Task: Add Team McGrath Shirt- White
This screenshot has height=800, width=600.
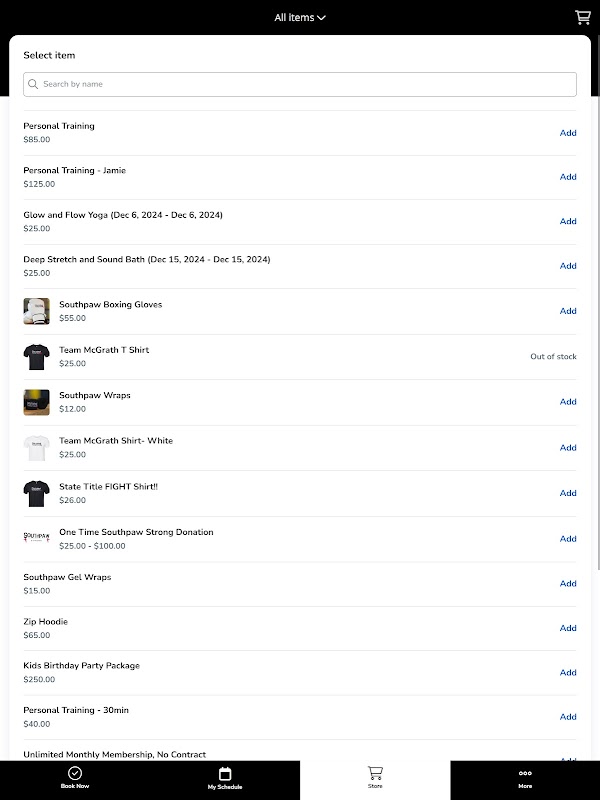Action: [568, 448]
